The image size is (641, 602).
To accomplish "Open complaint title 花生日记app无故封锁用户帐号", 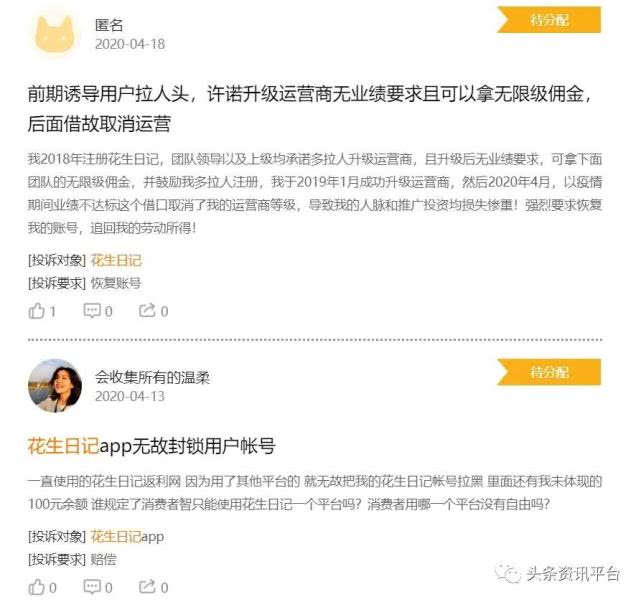I will (x=151, y=446).
